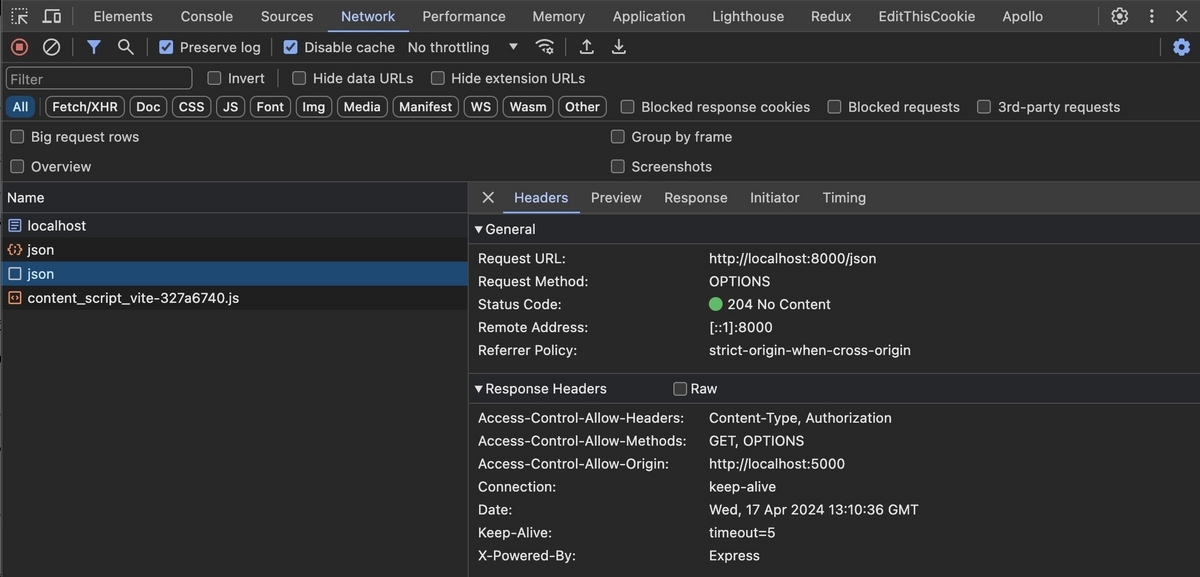Click the import HAR file upload icon
The image size is (1200, 577).
coord(587,47)
